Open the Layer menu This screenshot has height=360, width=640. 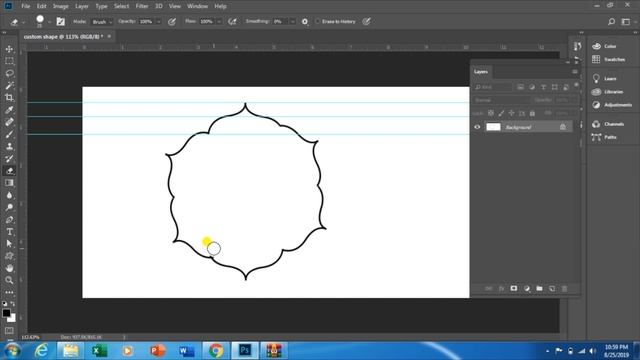point(82,6)
